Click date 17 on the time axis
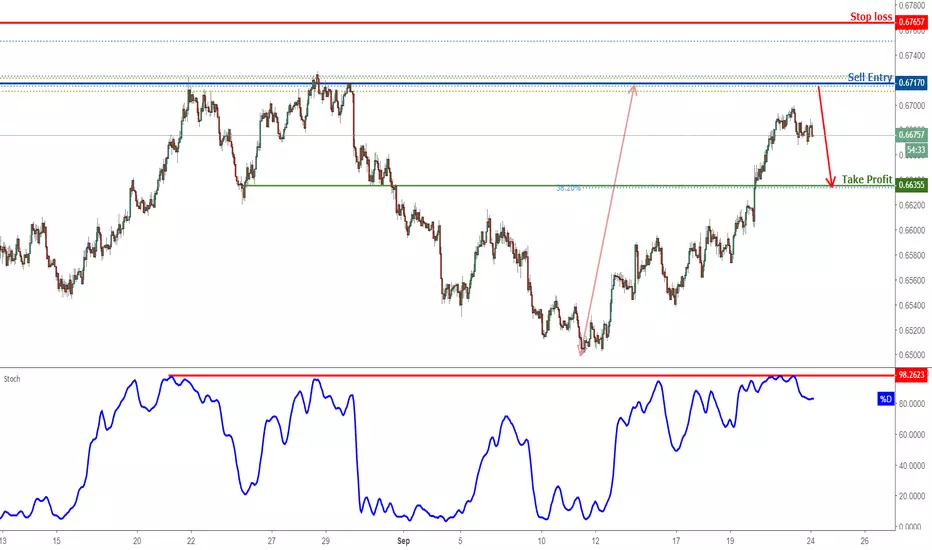This screenshot has height=550, width=932. 676,541
